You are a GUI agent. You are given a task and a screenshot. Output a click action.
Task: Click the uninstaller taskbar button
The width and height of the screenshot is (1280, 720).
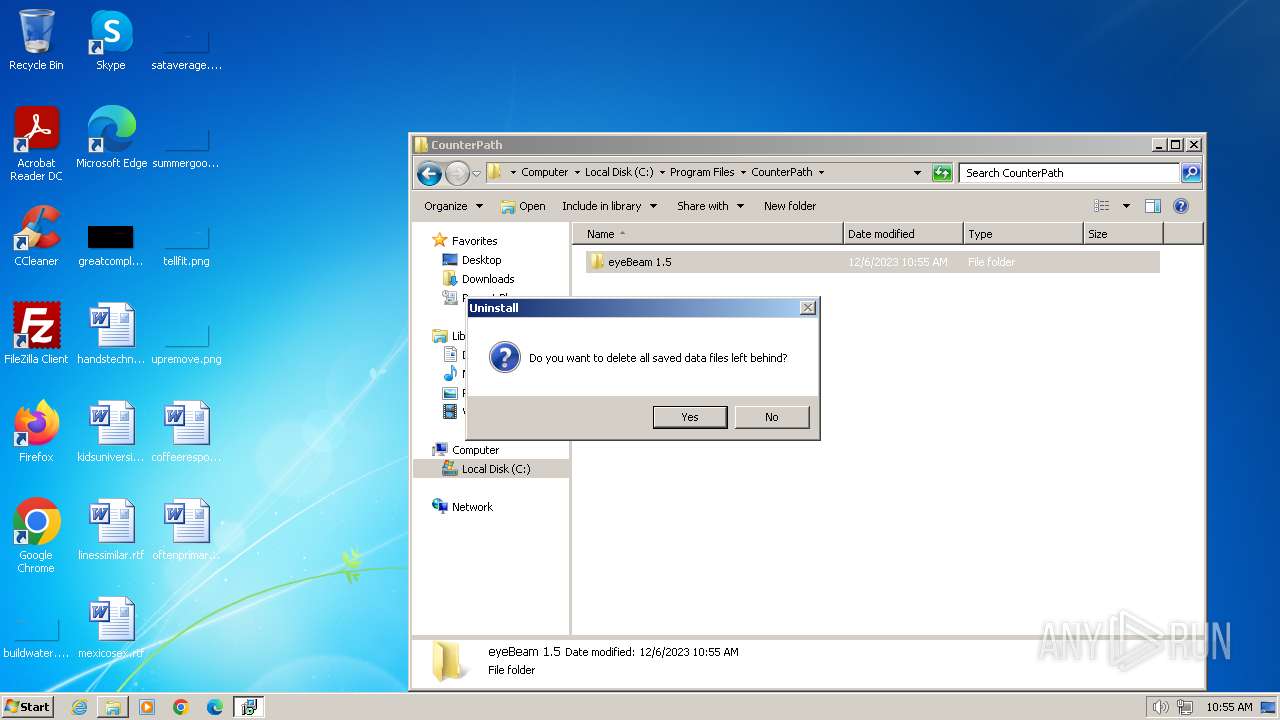tap(249, 707)
